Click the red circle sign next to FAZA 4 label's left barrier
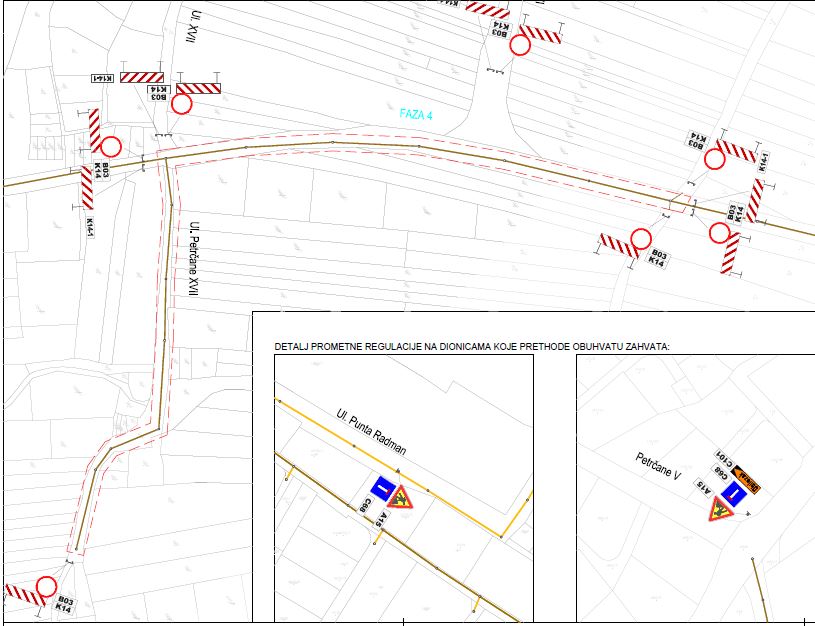Screen dimensions: 815x626 click(x=181, y=104)
